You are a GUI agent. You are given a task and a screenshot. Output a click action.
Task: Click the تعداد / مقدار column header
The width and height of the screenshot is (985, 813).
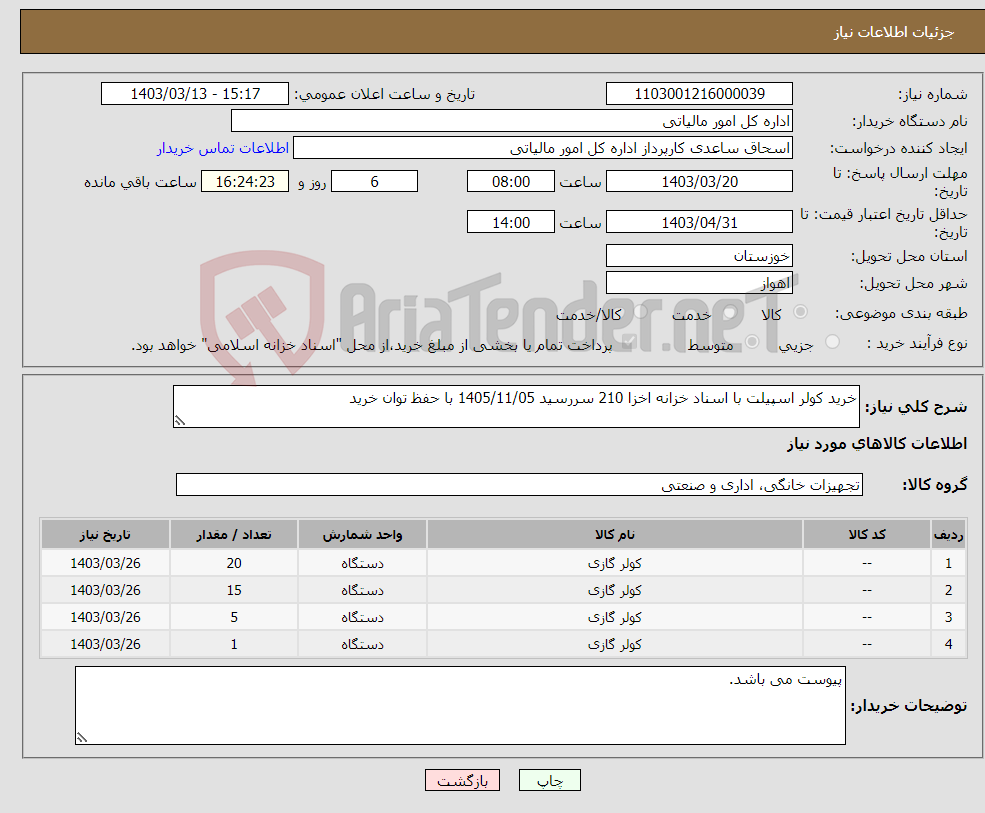click(x=234, y=535)
